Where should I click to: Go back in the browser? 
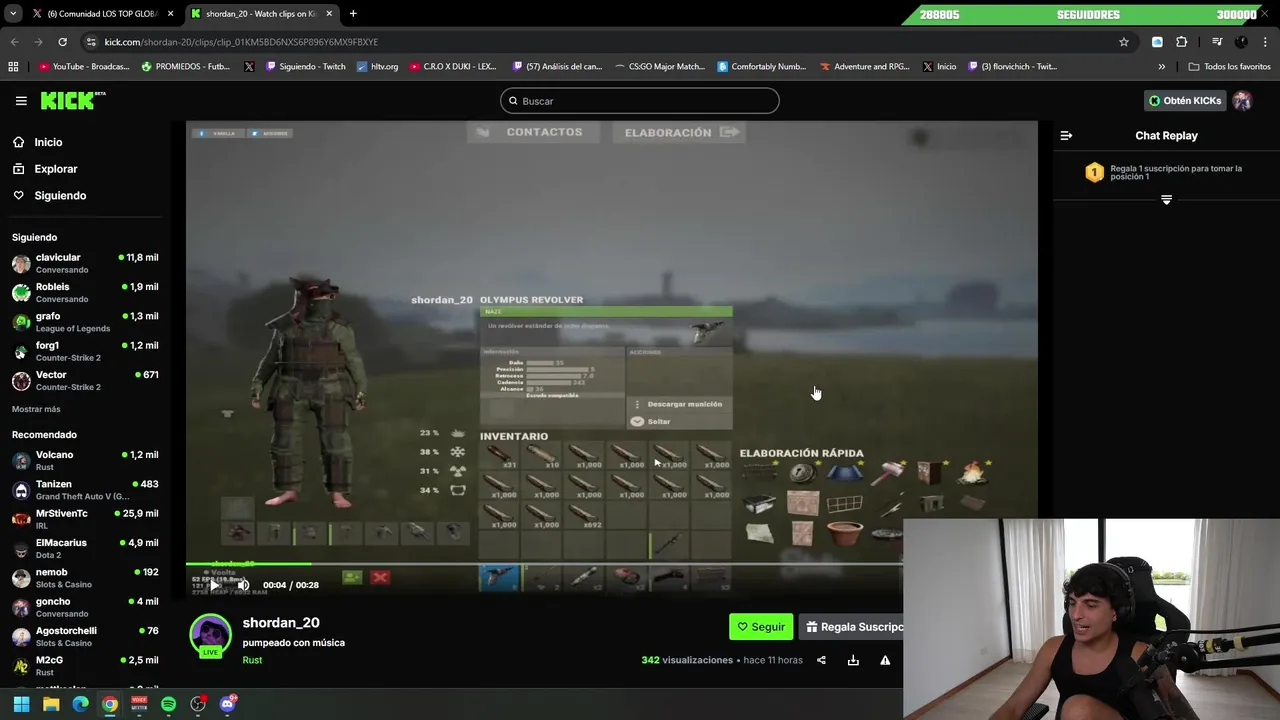(x=14, y=42)
